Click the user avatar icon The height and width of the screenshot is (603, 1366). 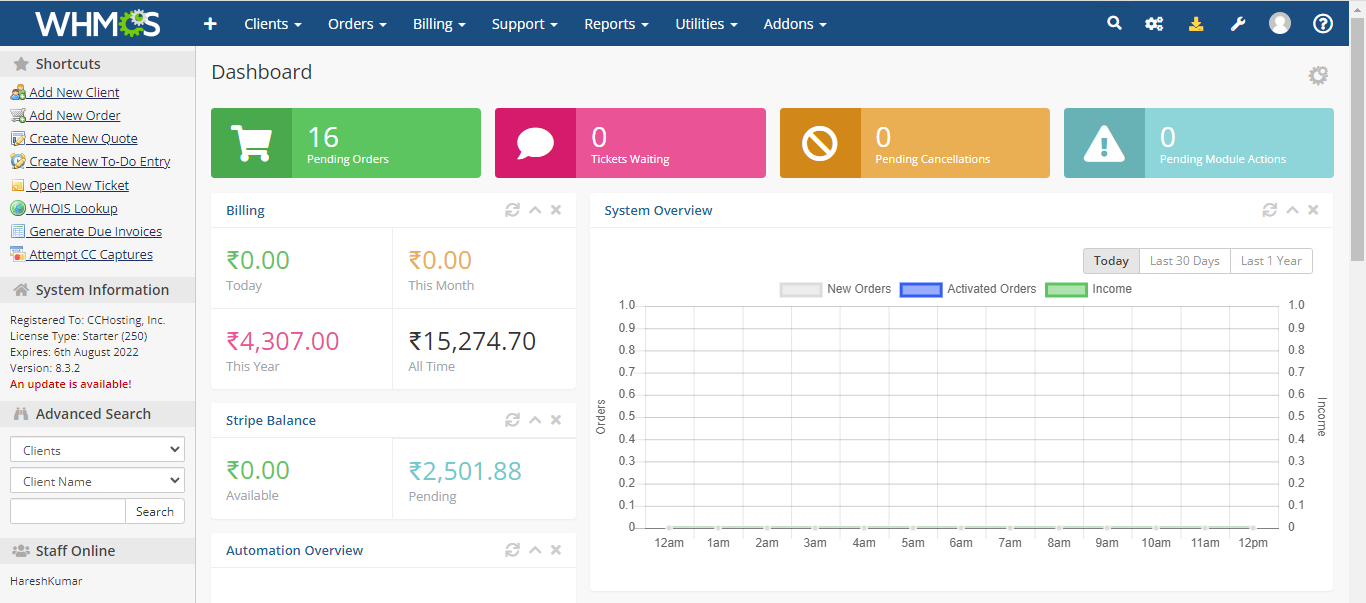pos(1280,23)
